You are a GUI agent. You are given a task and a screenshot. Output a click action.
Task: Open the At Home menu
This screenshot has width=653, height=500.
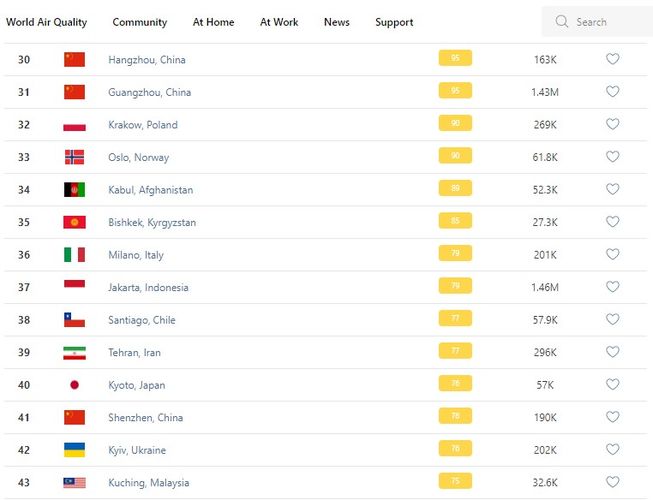[x=213, y=22]
